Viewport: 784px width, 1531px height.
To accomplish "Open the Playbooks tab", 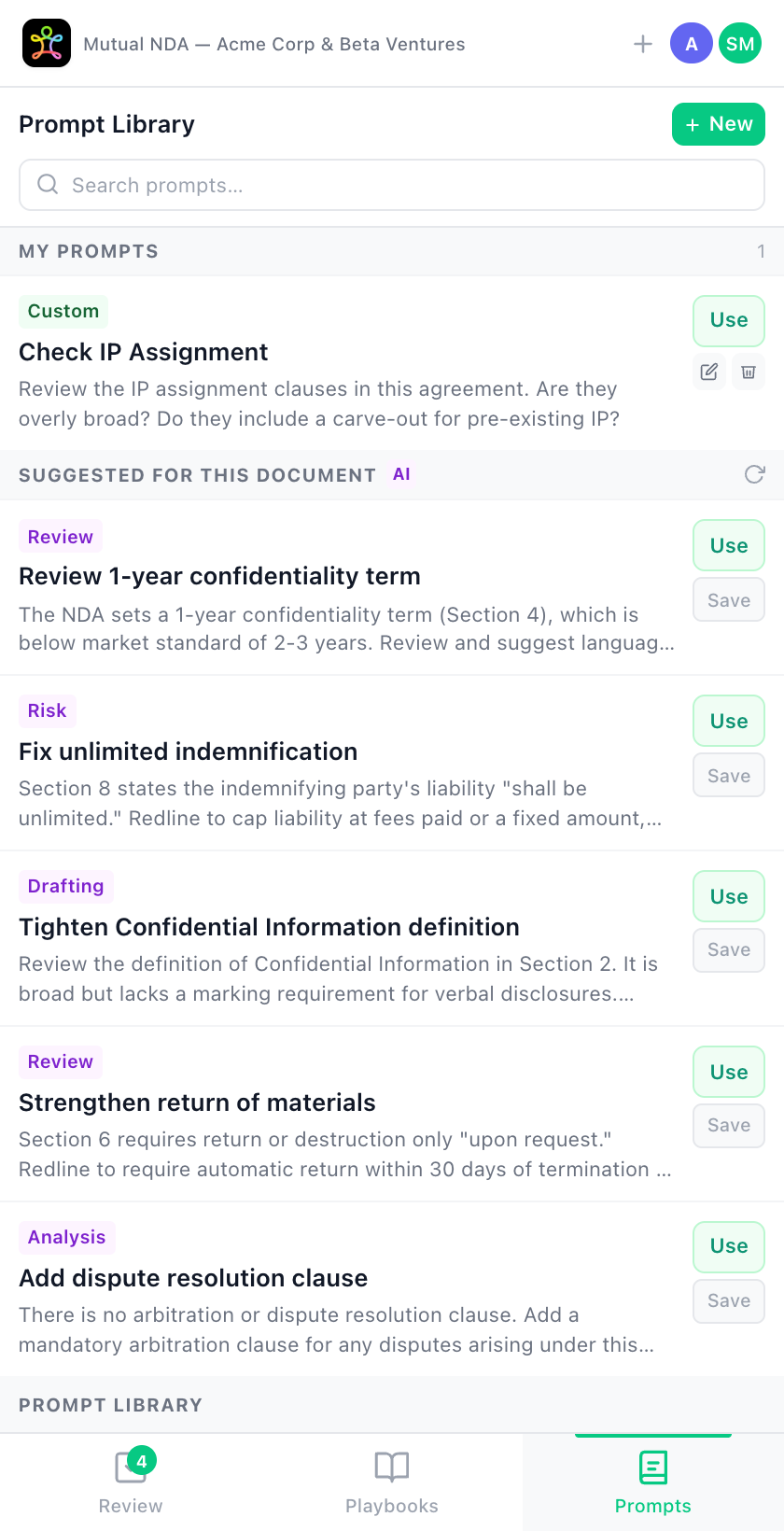I will [392, 1482].
